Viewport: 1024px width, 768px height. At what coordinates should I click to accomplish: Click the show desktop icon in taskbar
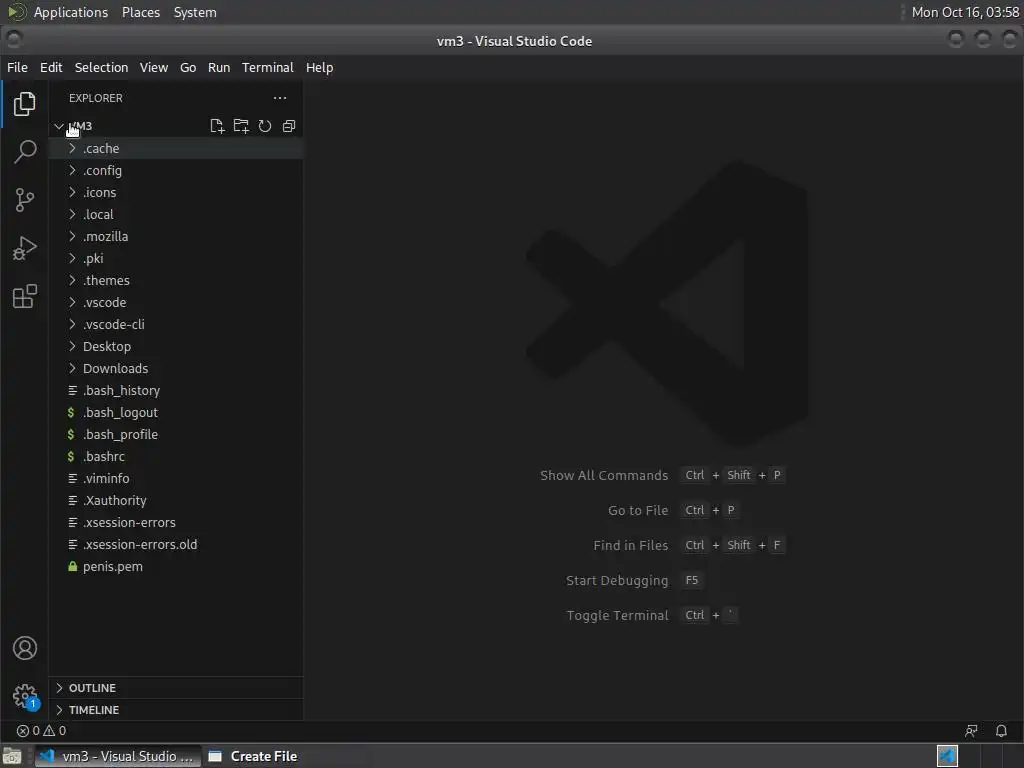coord(12,756)
